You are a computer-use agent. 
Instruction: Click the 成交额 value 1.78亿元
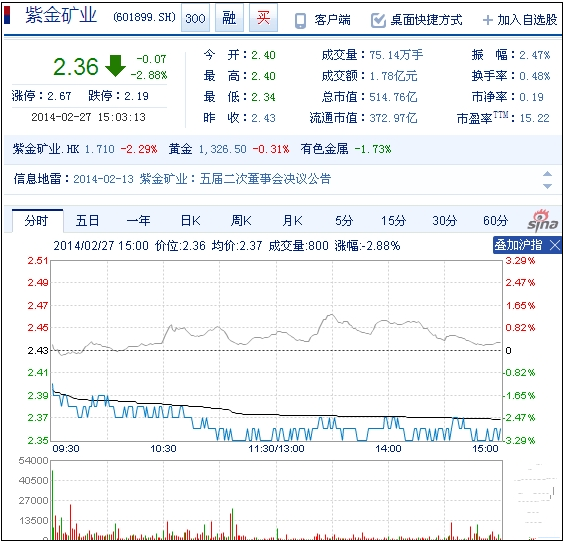(393, 76)
